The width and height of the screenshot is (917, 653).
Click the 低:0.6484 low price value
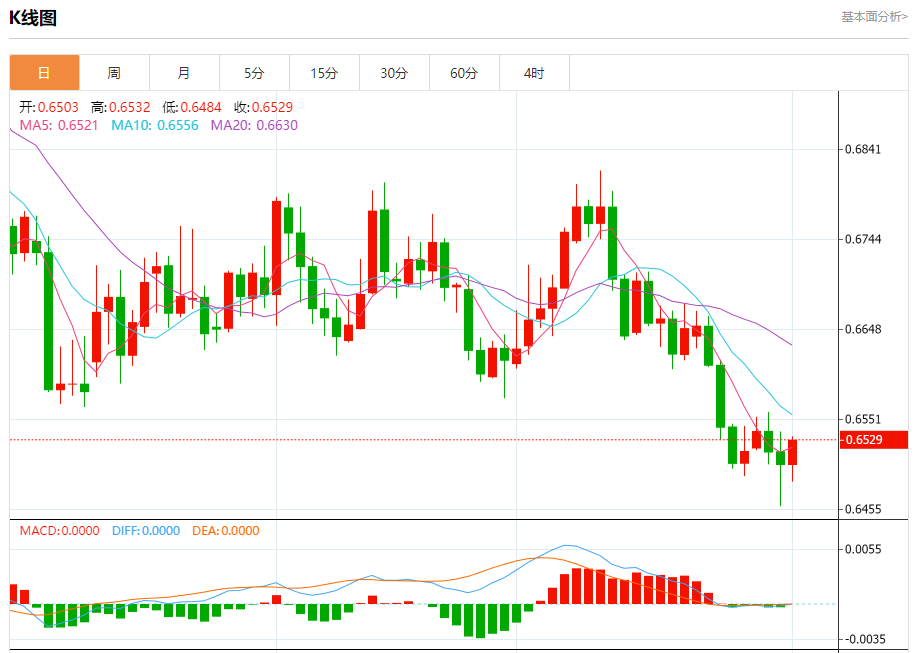tap(192, 107)
